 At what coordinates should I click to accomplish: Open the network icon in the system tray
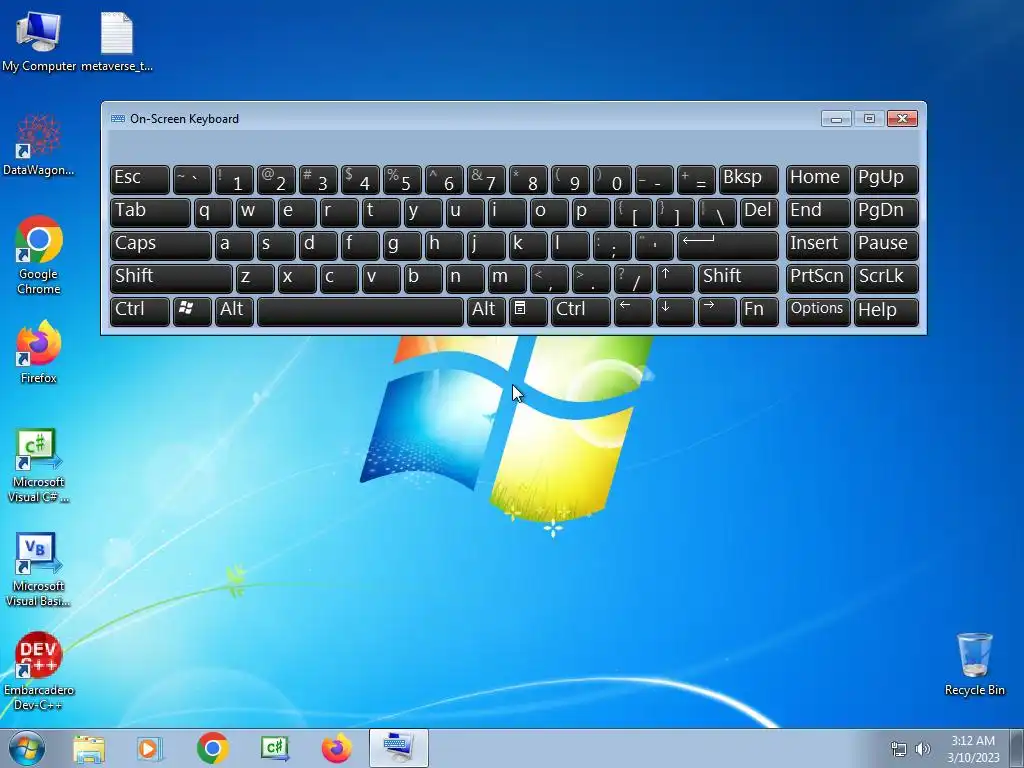tap(899, 749)
